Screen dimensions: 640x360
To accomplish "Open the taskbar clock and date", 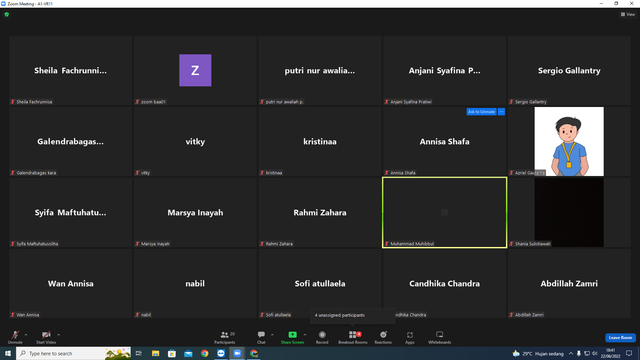I will (610, 353).
